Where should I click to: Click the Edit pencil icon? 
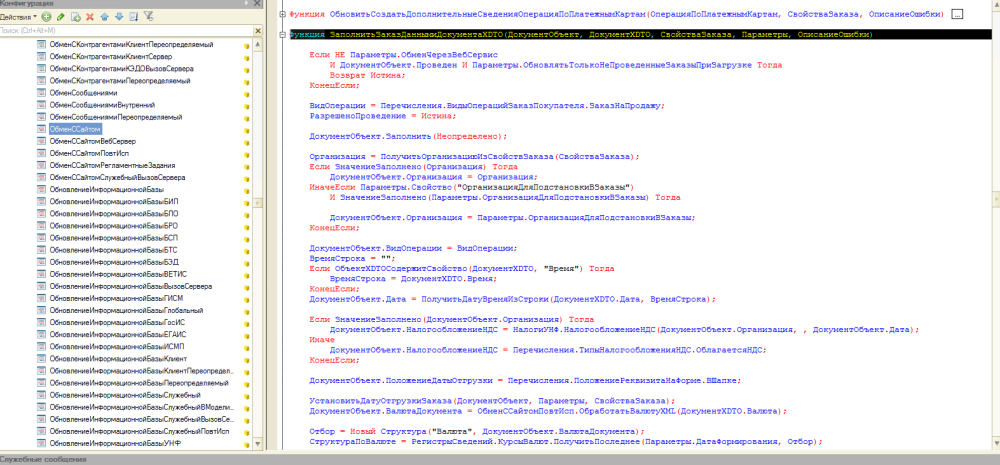(x=62, y=17)
